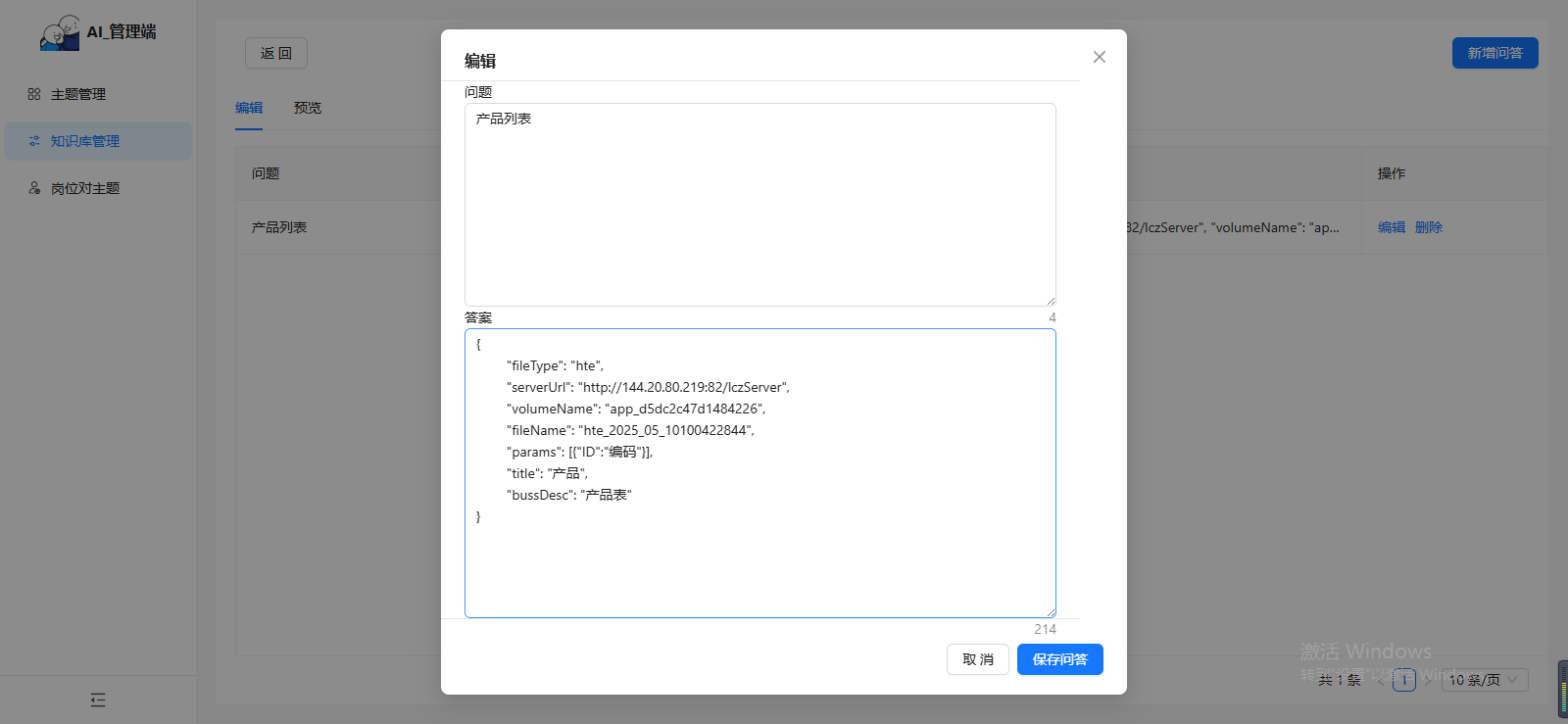The height and width of the screenshot is (724, 1568).
Task: Switch to the 预览 tab
Action: click(x=308, y=108)
